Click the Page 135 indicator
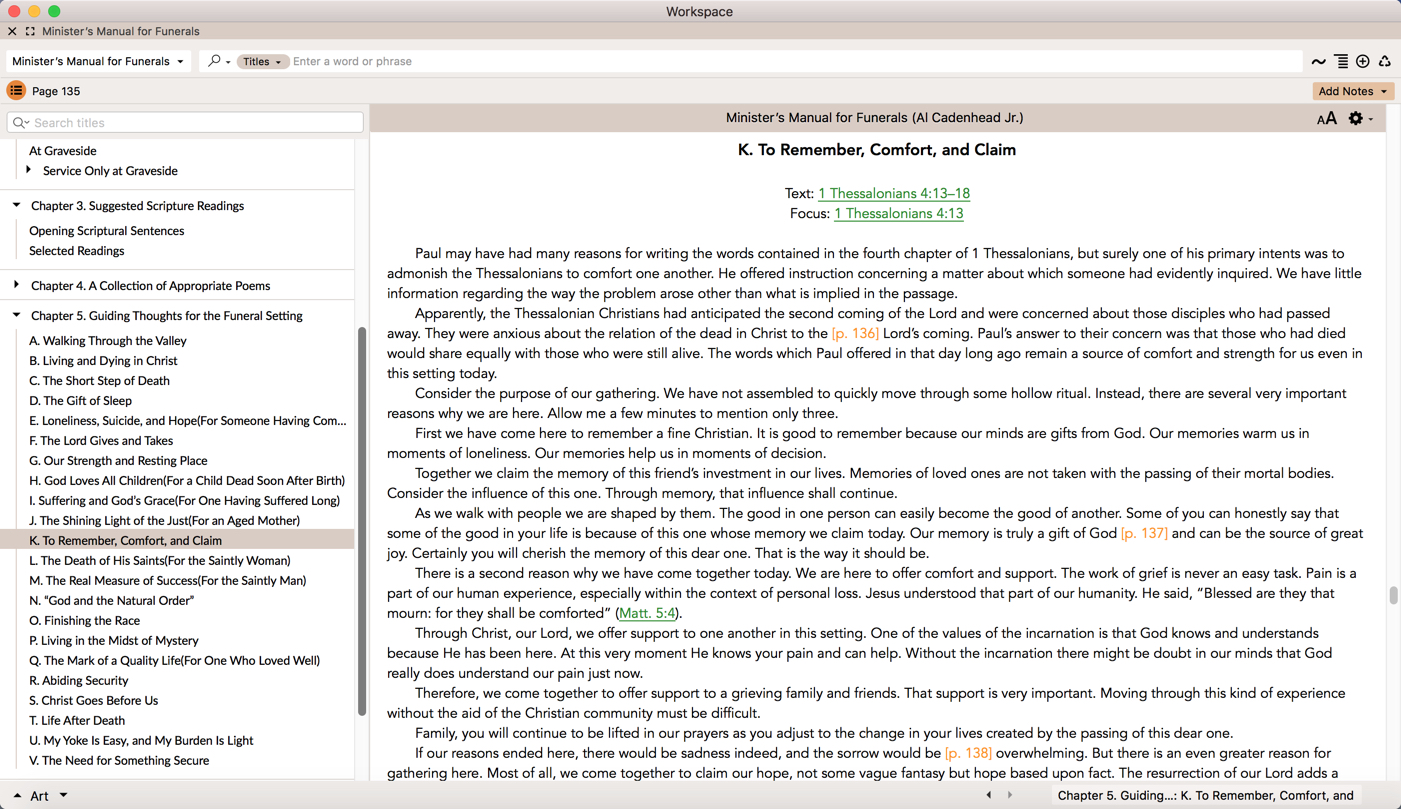This screenshot has width=1401, height=809. tap(56, 91)
